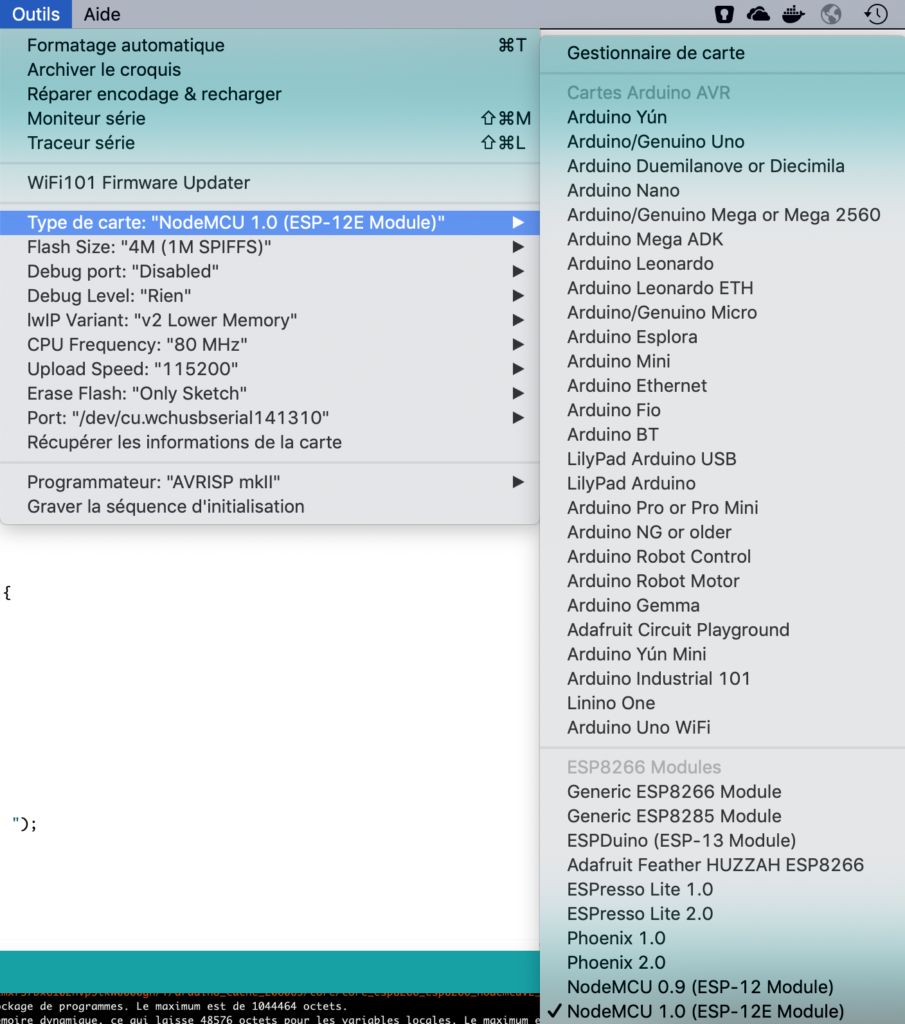Select the Arduino Fio board
This screenshot has height=1024, width=905.
point(722,410)
